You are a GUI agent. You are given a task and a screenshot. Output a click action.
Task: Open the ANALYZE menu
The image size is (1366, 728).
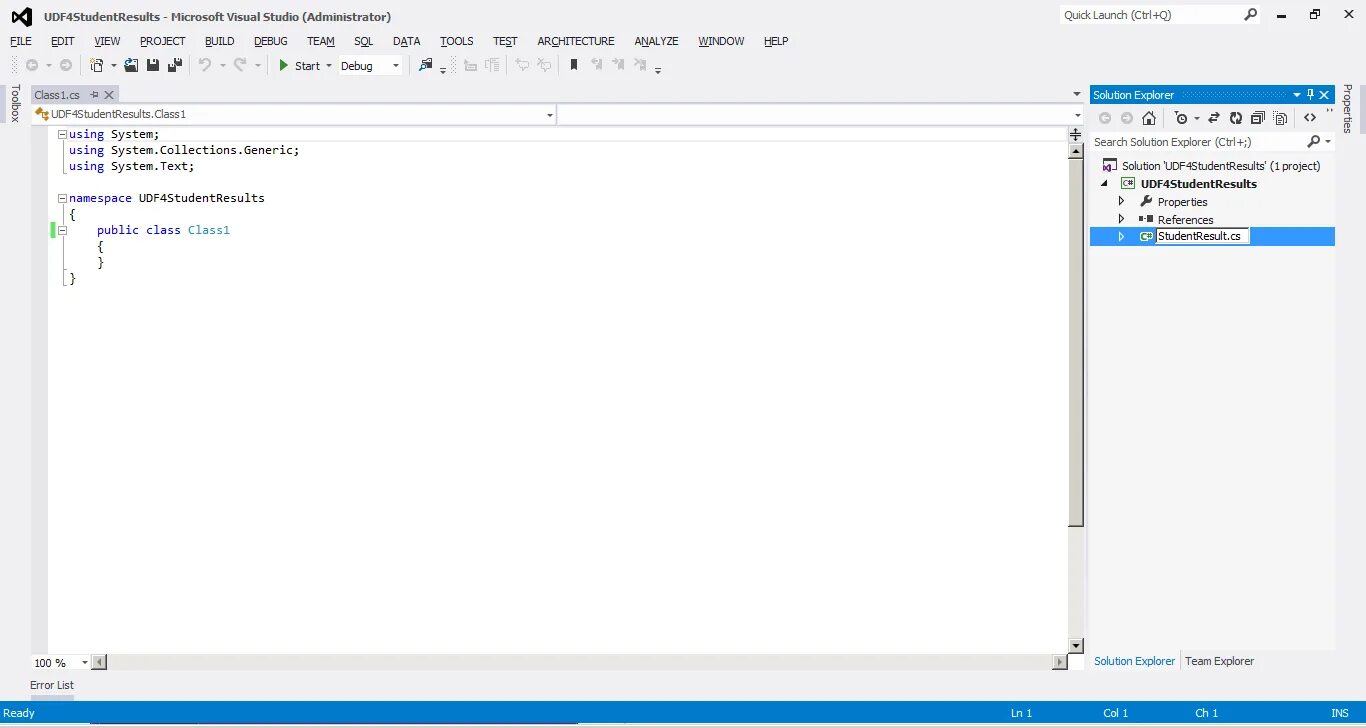[x=656, y=41]
